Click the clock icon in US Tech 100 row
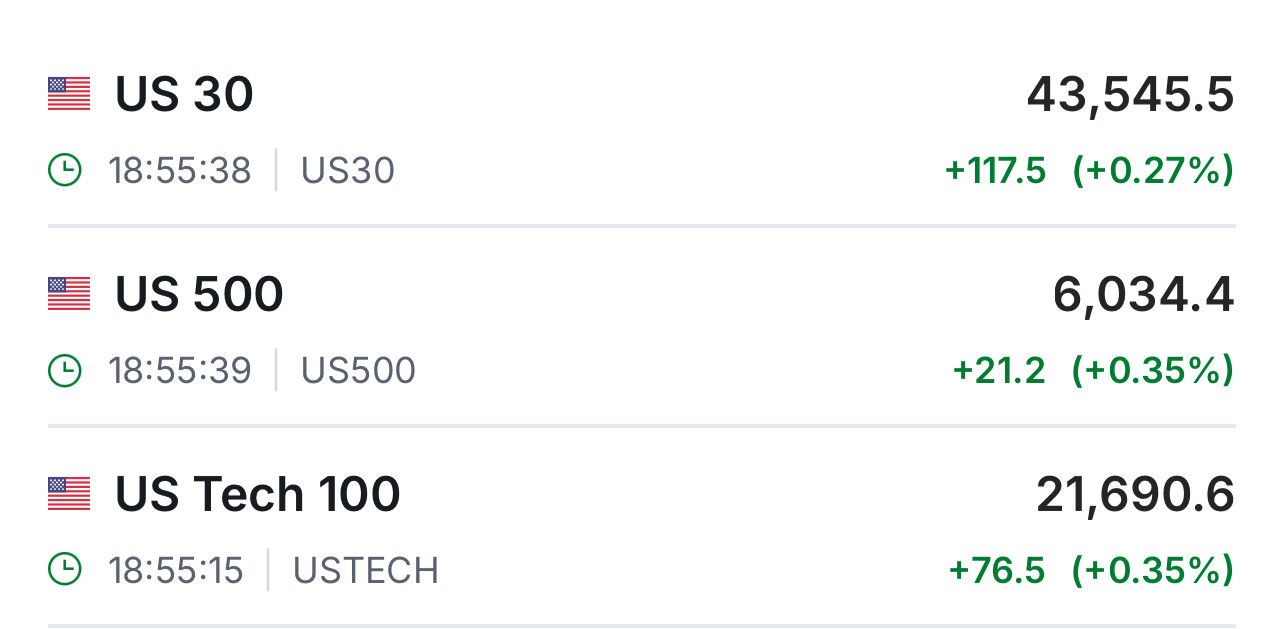The image size is (1284, 629). (65, 571)
